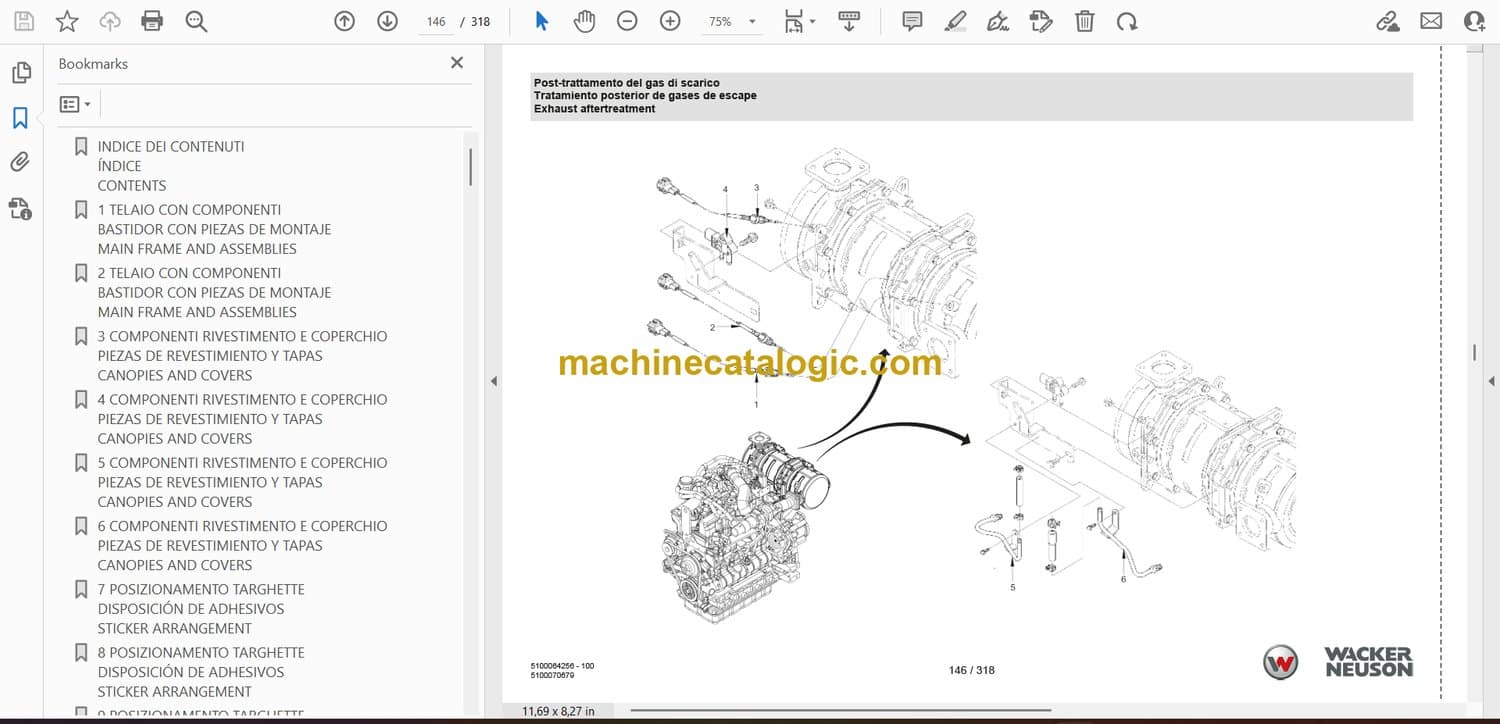Open the bookmarks options dropdown menu
The height and width of the screenshot is (724, 1500).
pyautogui.click(x=75, y=104)
